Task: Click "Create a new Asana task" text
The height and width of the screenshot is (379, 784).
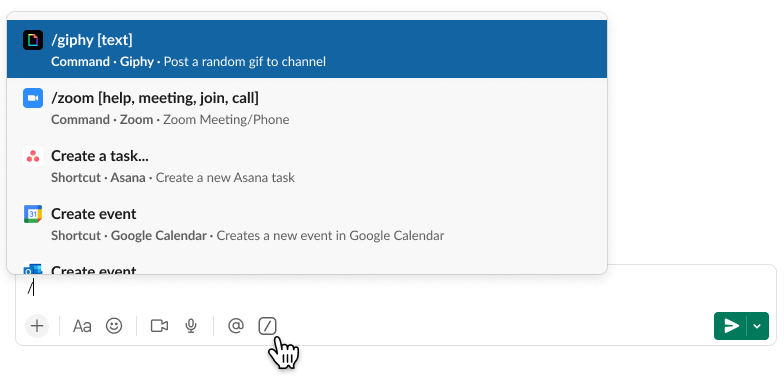Action: point(225,178)
